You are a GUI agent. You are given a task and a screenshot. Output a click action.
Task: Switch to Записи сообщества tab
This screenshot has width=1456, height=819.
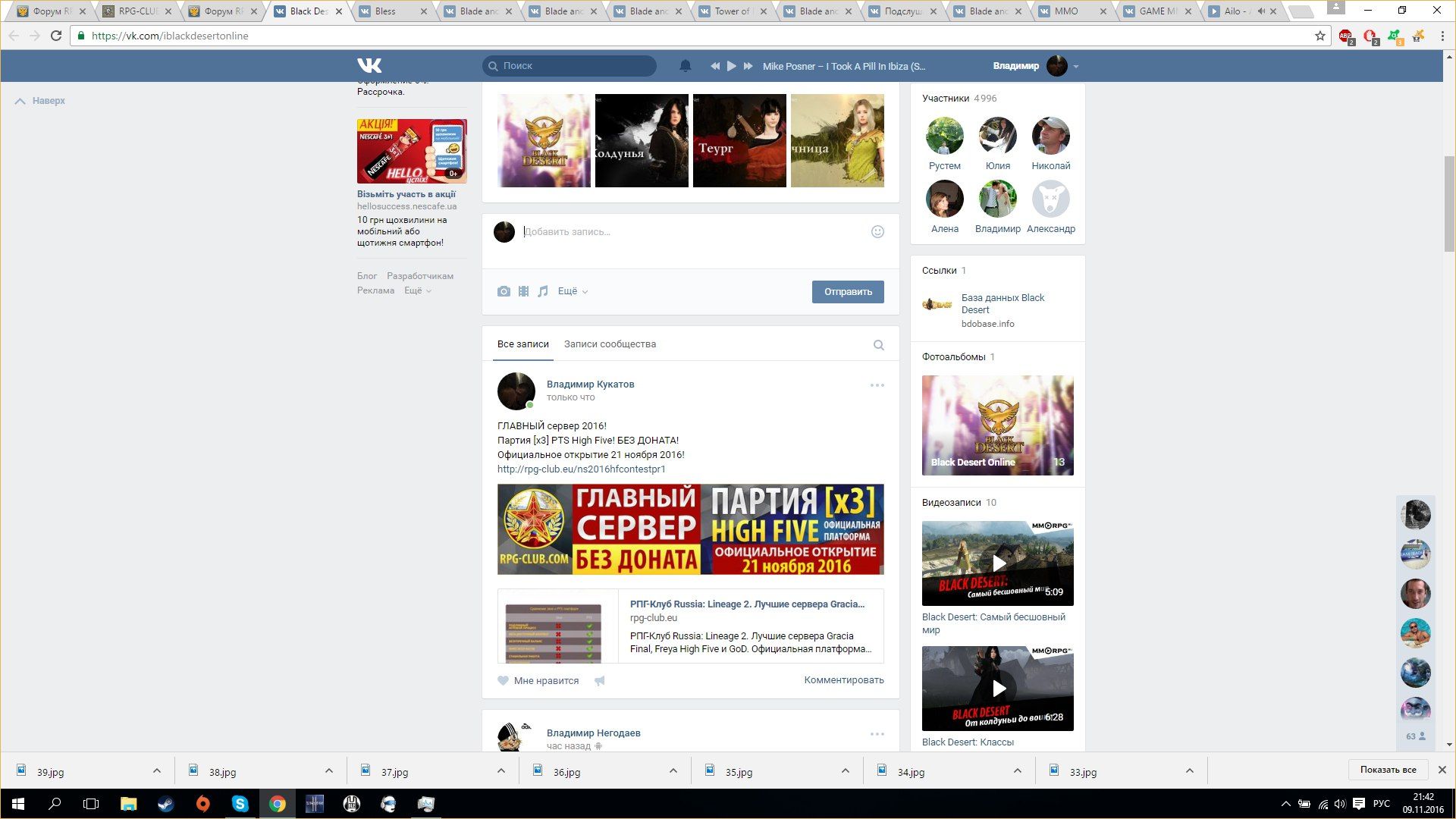(610, 344)
